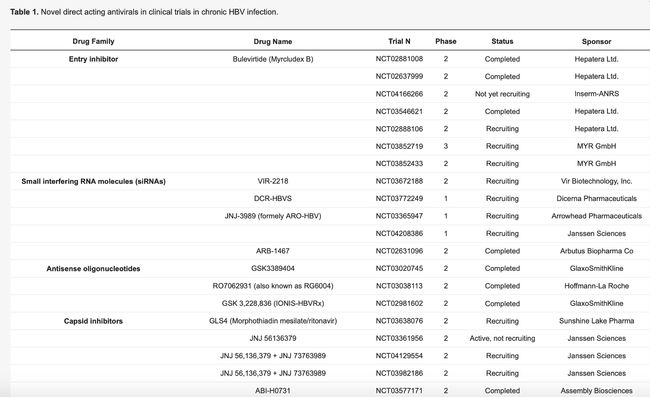
Task: Select trial number NCT03546621
Action: pyautogui.click(x=399, y=111)
